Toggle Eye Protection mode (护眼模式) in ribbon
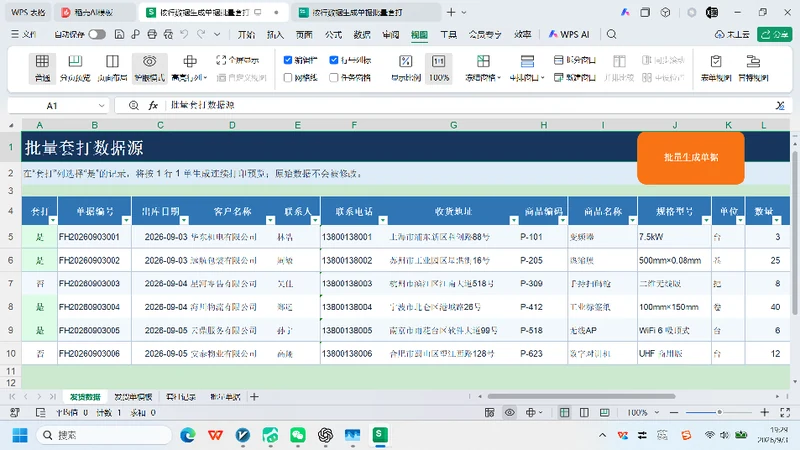 [149, 68]
